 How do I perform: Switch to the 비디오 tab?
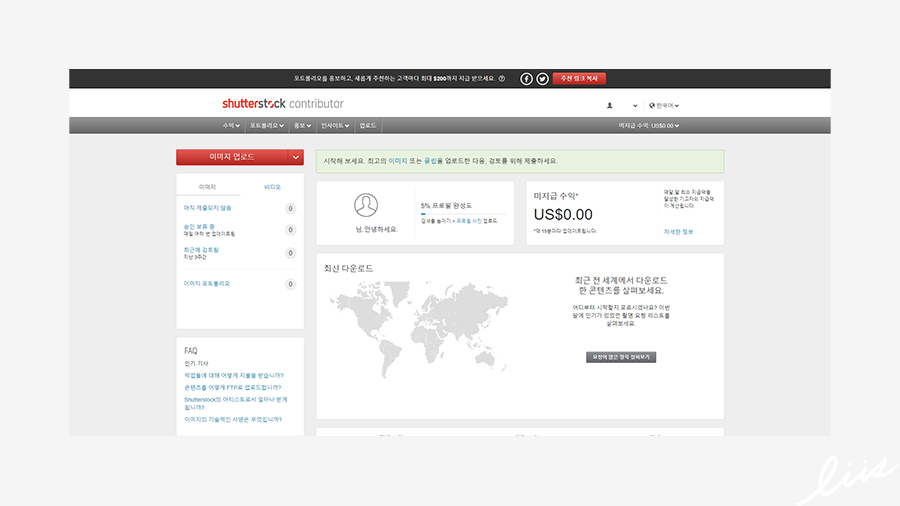[272, 187]
